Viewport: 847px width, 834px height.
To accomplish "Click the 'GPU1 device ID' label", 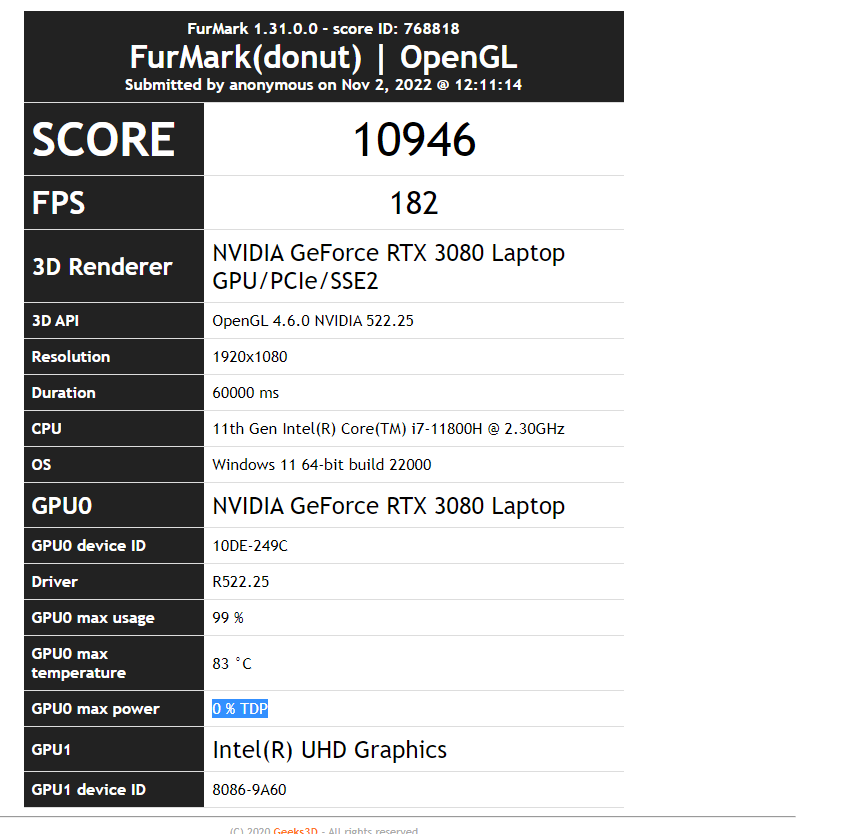I will (89, 790).
